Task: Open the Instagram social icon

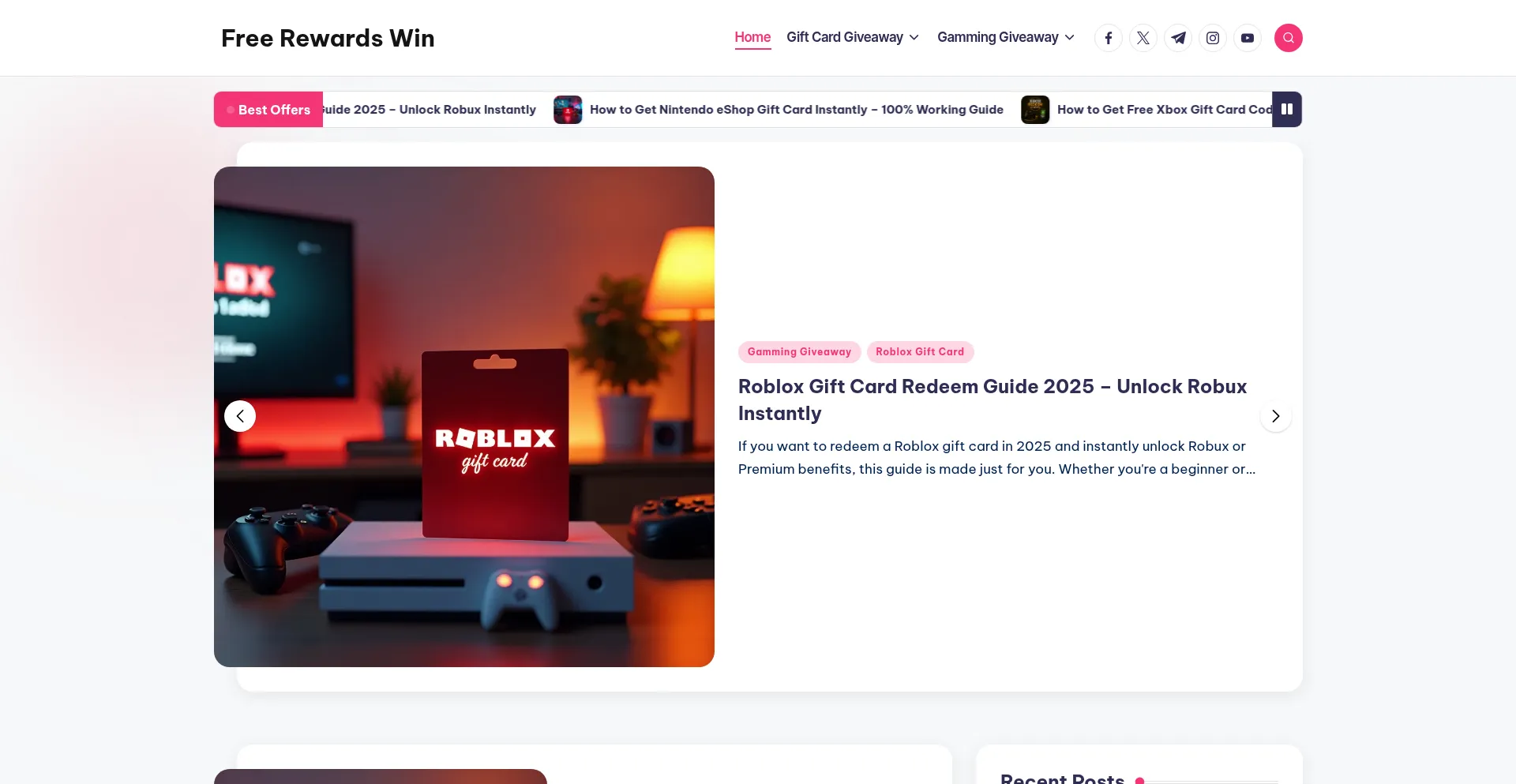Action: (1213, 38)
